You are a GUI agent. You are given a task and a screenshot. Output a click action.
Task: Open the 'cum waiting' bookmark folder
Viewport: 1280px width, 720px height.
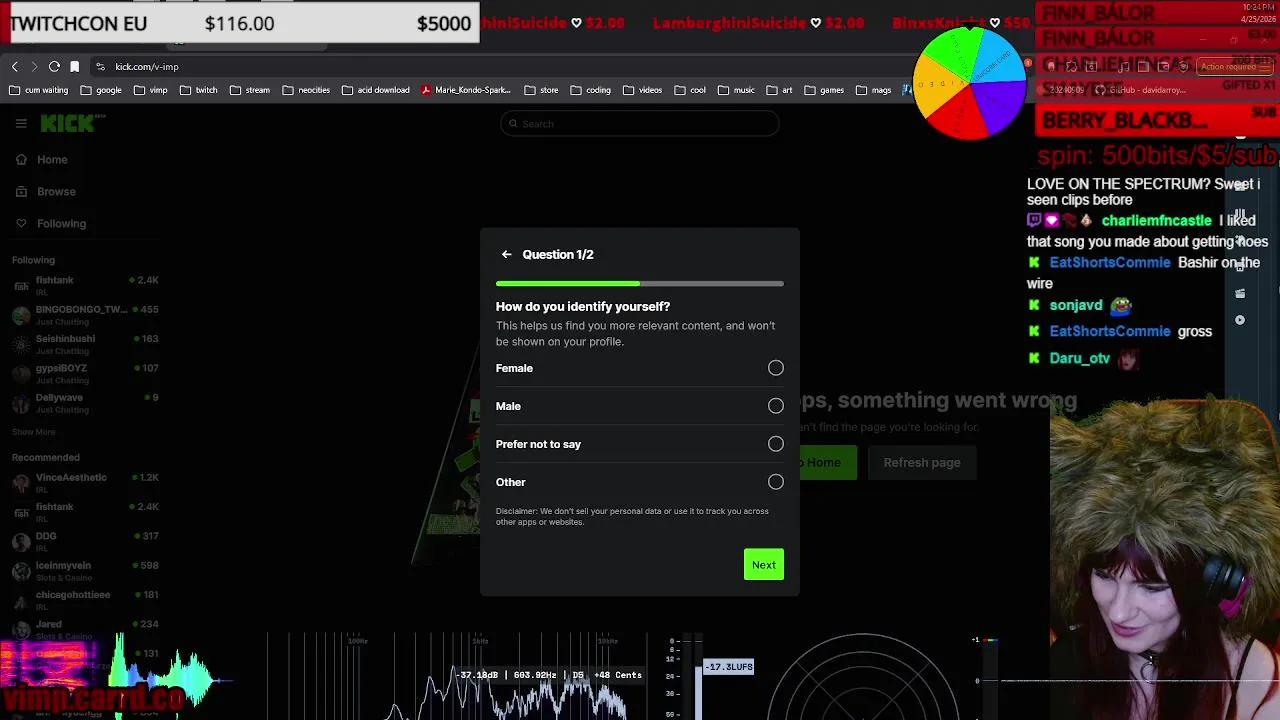pyautogui.click(x=38, y=90)
